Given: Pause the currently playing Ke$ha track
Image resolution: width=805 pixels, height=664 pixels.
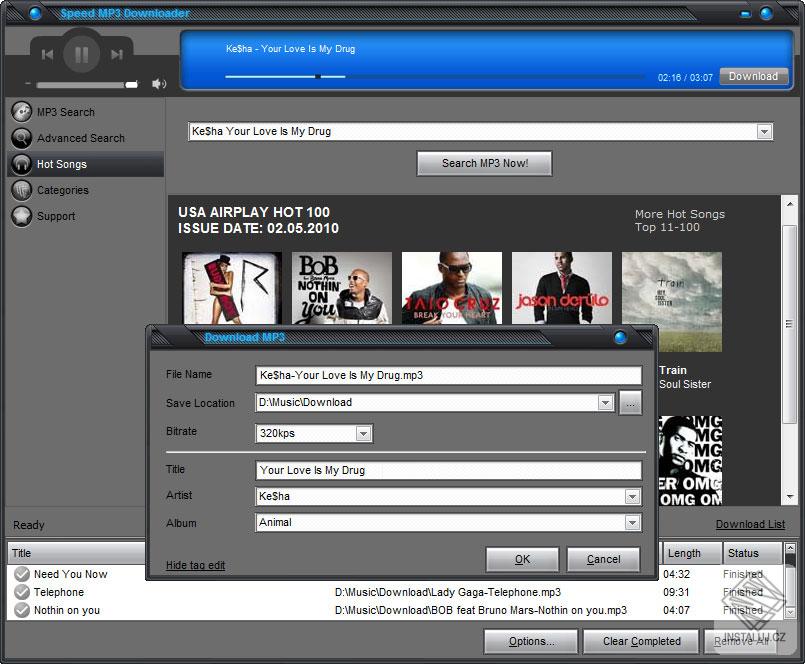Looking at the screenshot, I should 81,55.
